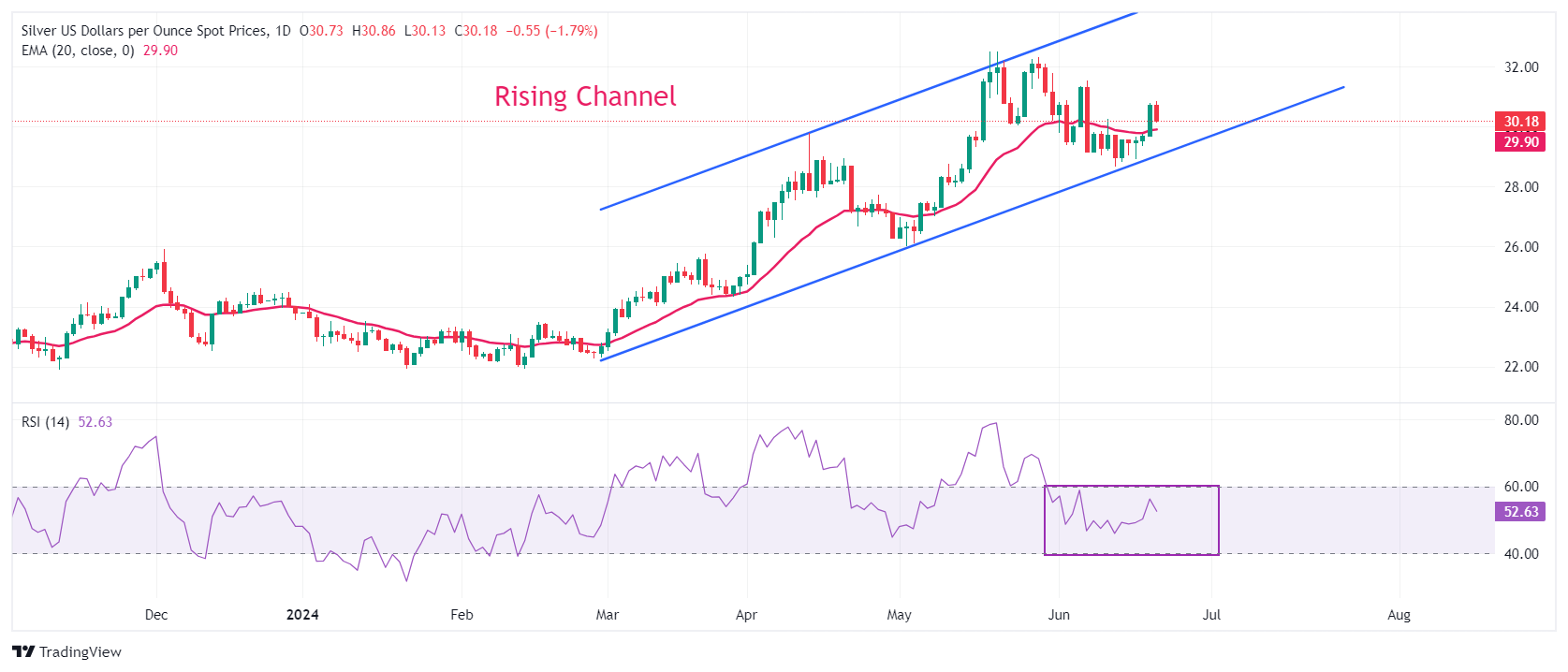The width and height of the screenshot is (1568, 672).
Task: Click the Dec label on the time axis
Action: [x=156, y=615]
